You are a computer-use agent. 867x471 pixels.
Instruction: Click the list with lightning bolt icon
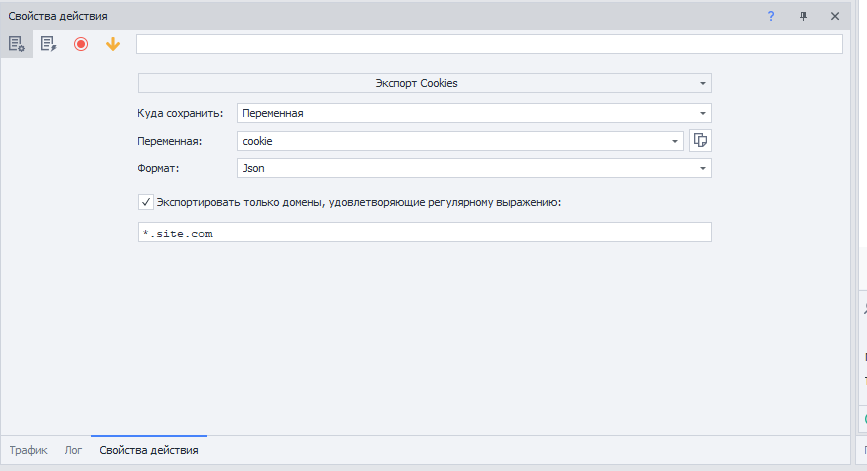(48, 44)
